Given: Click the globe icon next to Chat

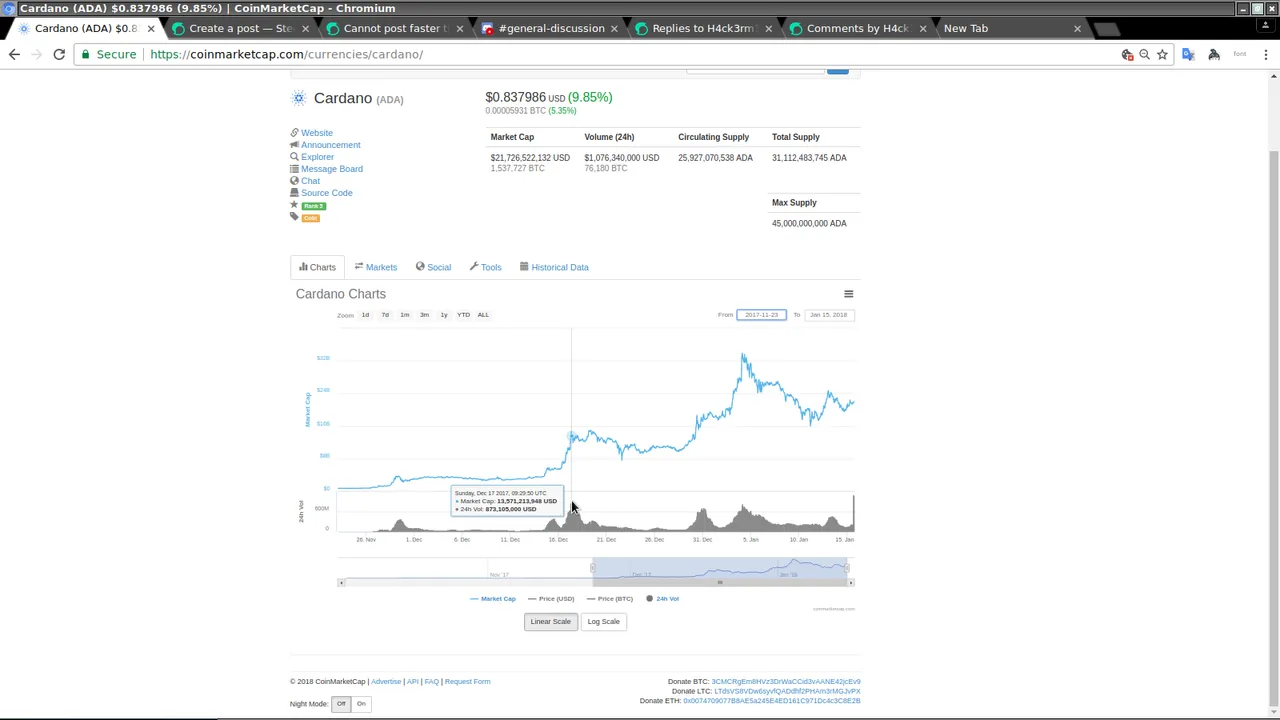Looking at the screenshot, I should tap(294, 181).
